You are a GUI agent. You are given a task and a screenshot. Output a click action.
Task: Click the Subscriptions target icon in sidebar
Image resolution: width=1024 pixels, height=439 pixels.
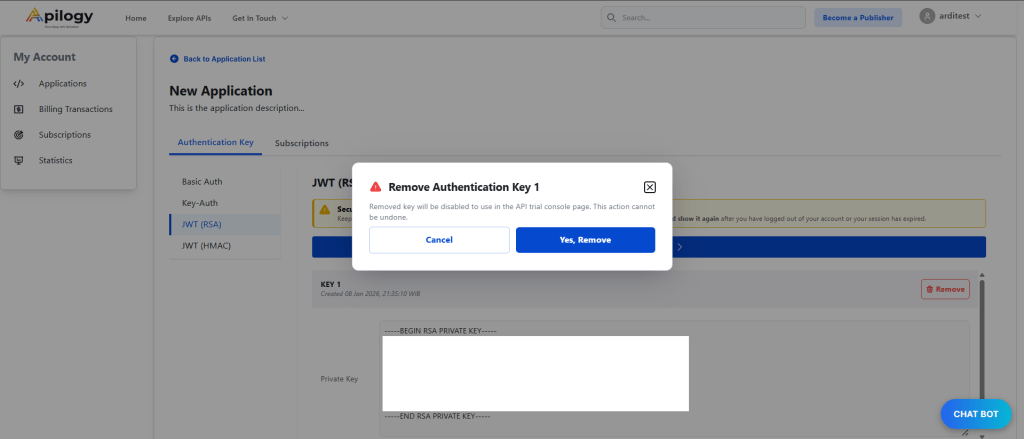coord(19,135)
